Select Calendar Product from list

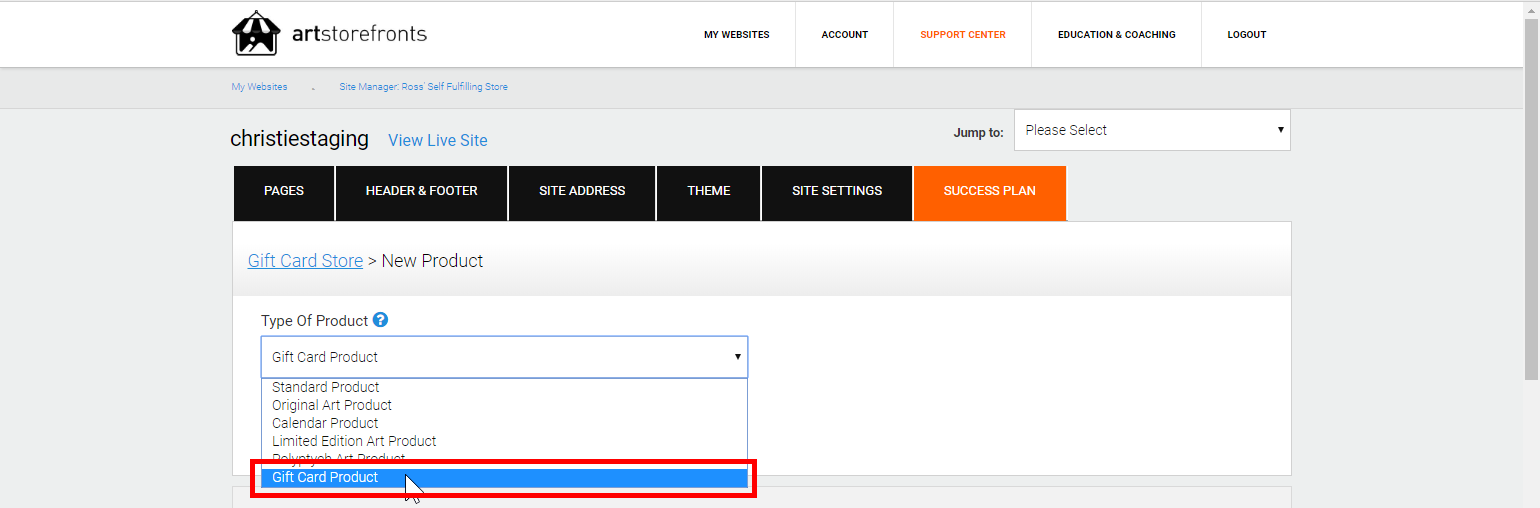coord(325,423)
